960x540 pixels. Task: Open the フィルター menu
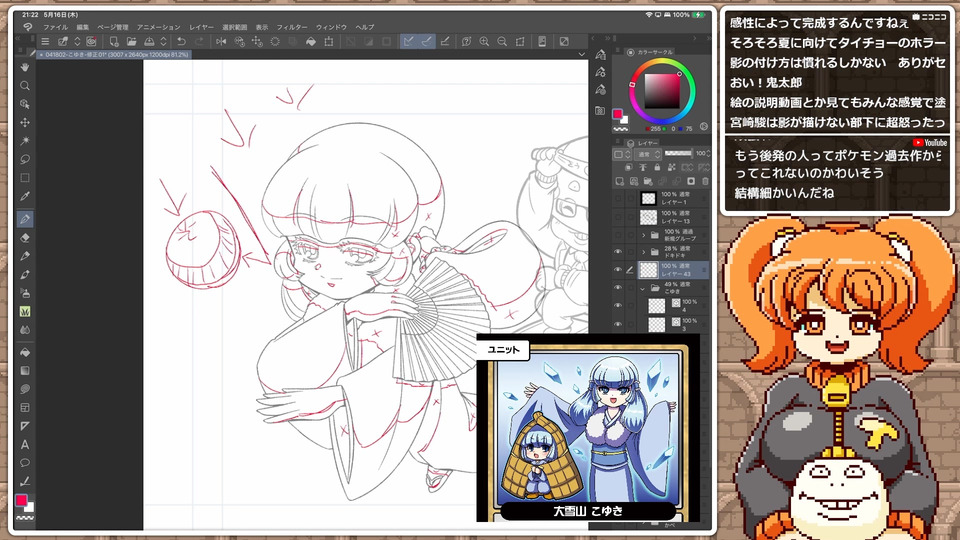click(x=292, y=27)
